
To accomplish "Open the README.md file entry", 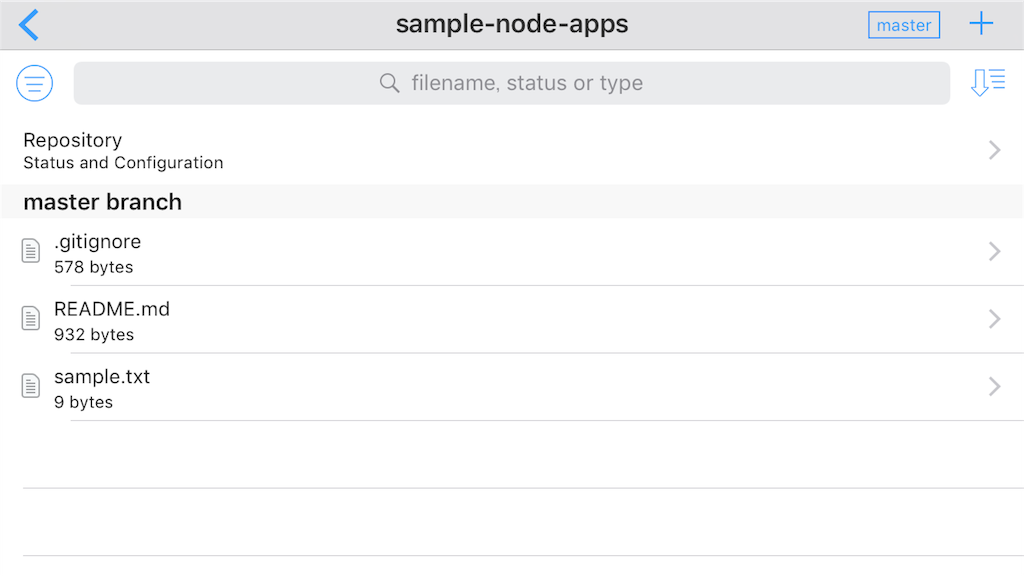I will click(112, 319).
